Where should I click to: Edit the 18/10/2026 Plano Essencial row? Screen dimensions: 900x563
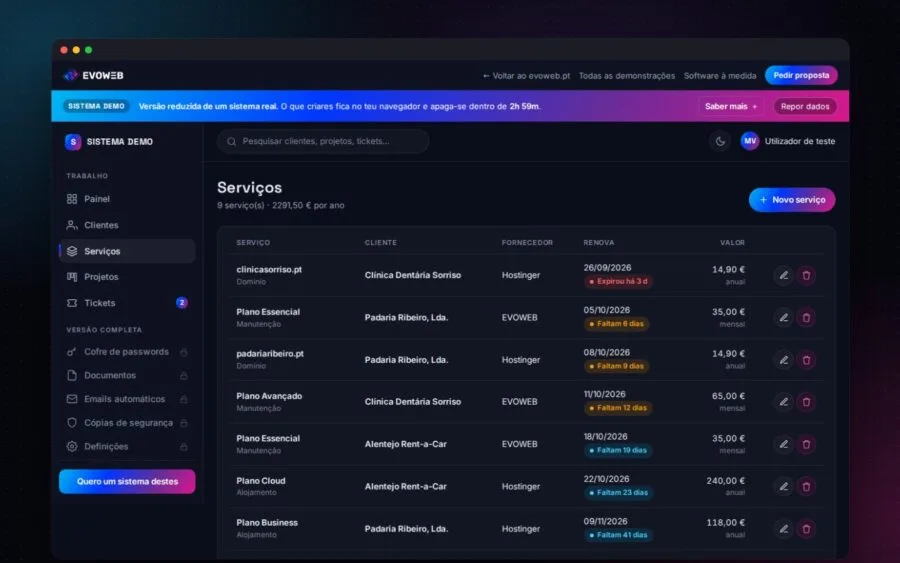[783, 444]
